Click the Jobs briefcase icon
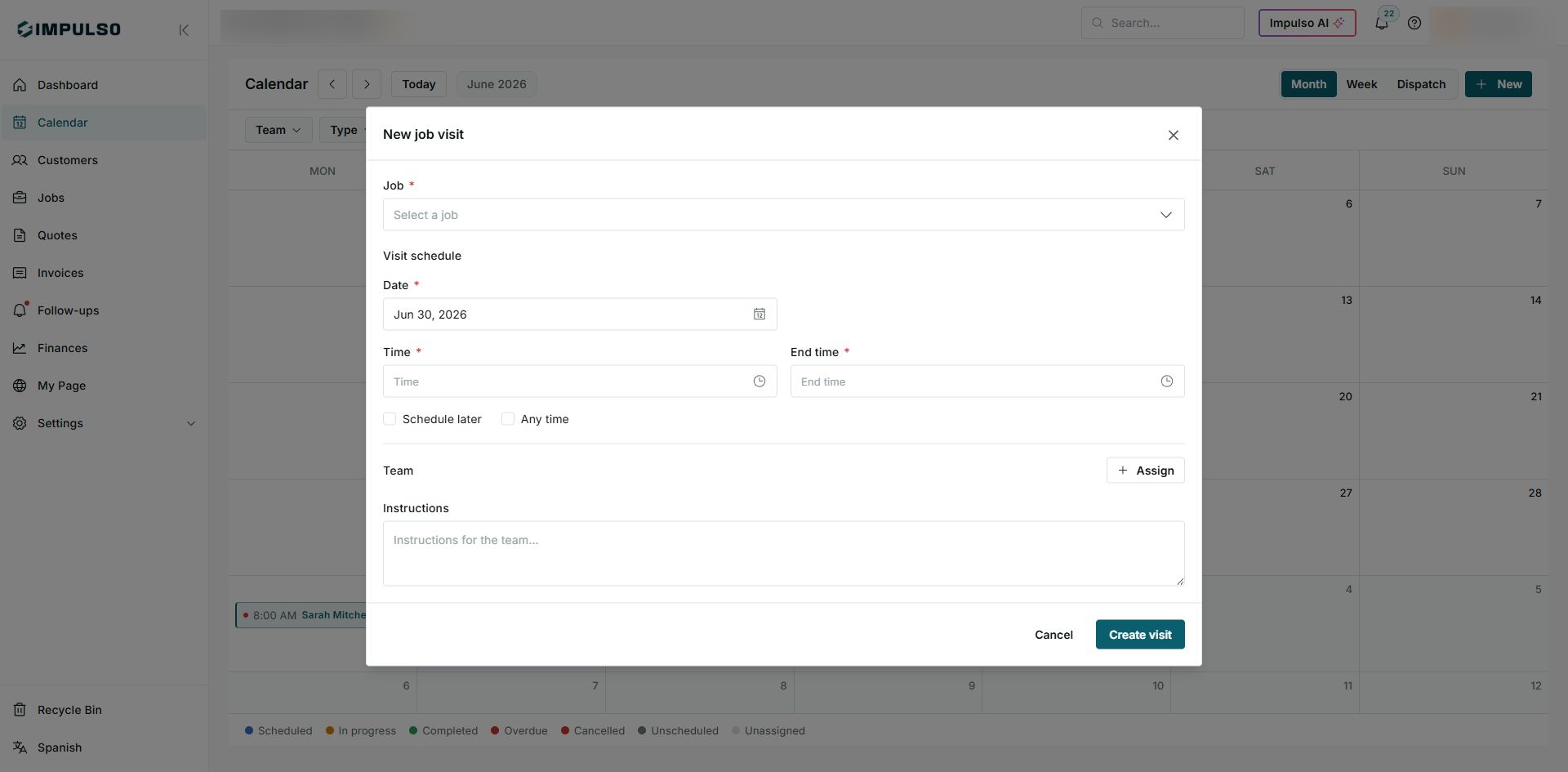Image resolution: width=1568 pixels, height=772 pixels. [20, 198]
